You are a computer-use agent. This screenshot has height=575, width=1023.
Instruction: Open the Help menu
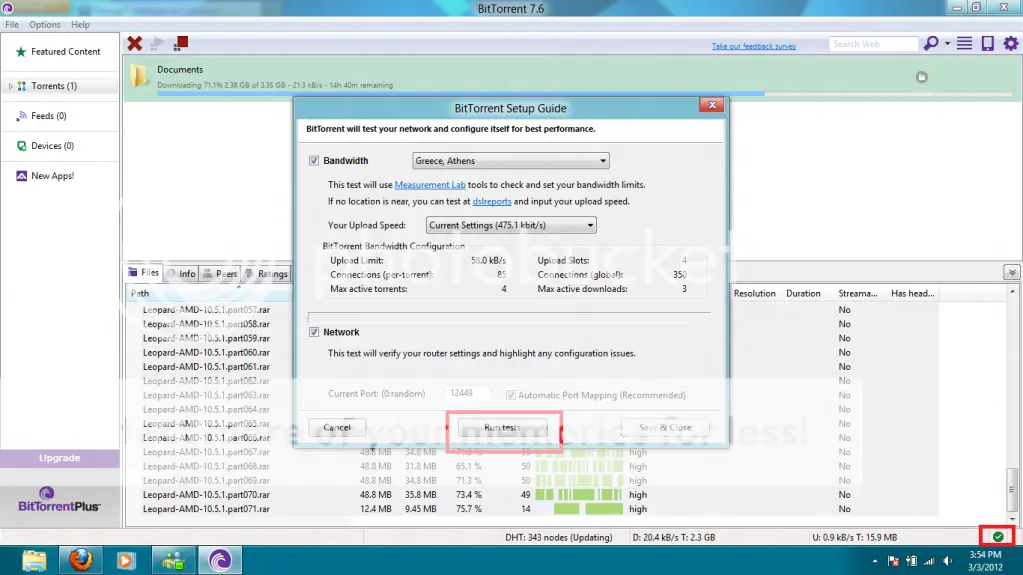(x=80, y=25)
